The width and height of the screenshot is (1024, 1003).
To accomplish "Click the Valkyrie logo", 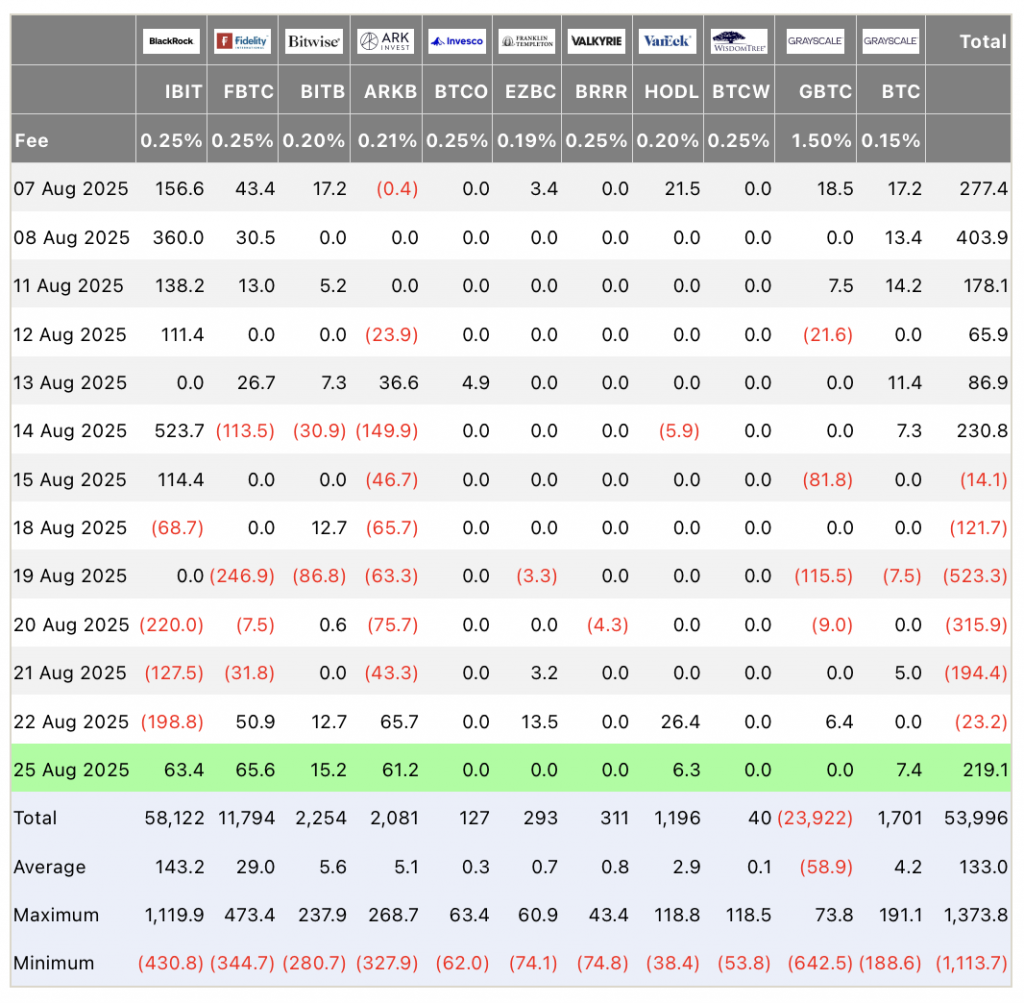I will click(x=597, y=41).
